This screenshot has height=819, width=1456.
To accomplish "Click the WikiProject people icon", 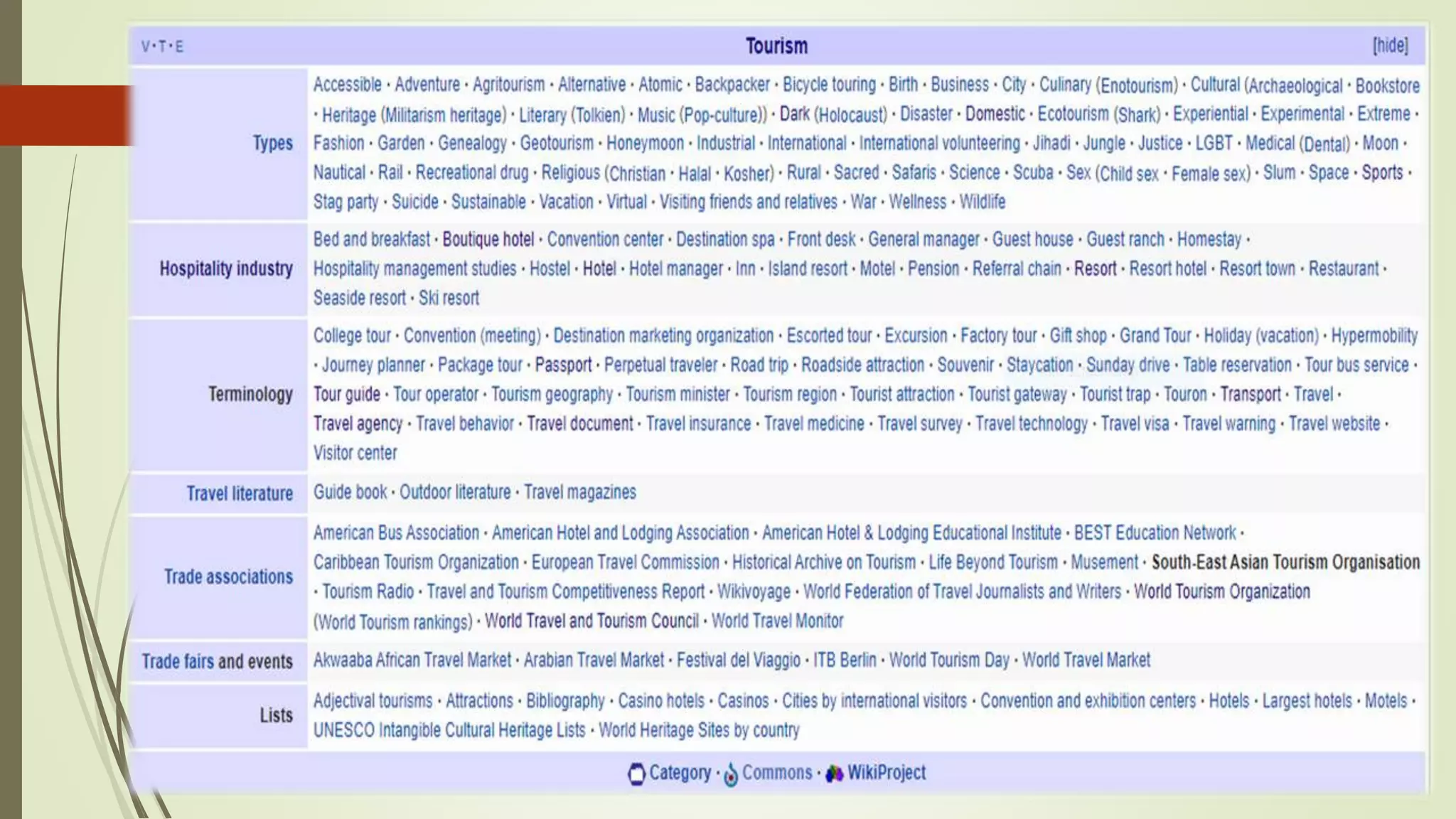I will point(834,773).
